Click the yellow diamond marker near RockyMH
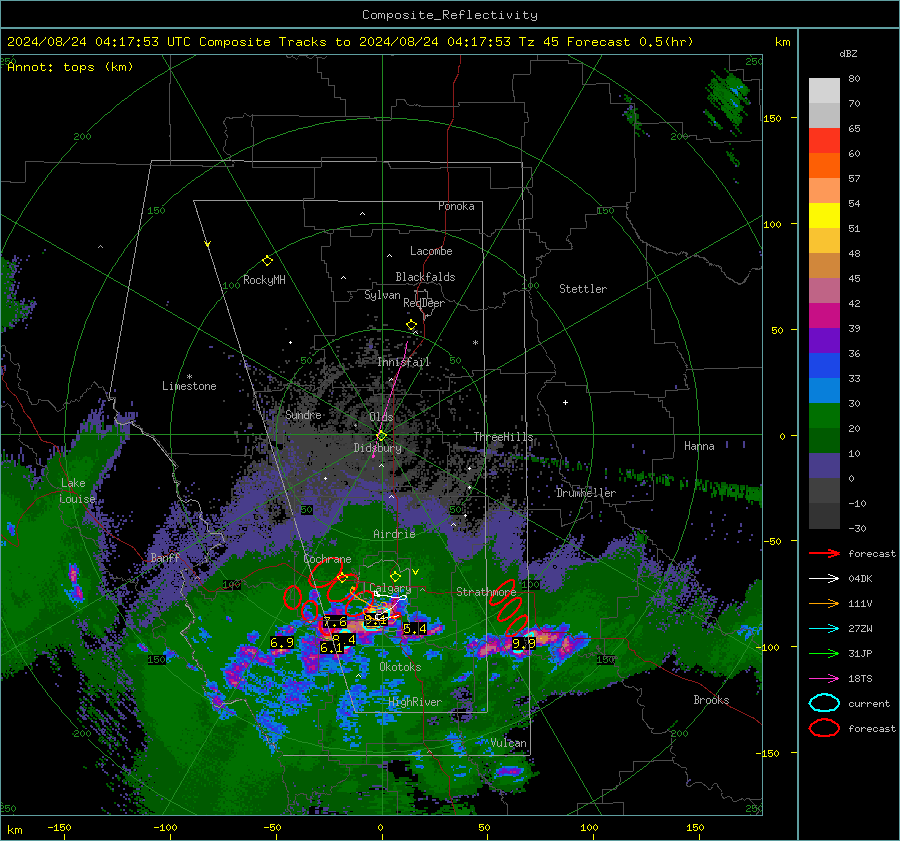 (x=267, y=261)
